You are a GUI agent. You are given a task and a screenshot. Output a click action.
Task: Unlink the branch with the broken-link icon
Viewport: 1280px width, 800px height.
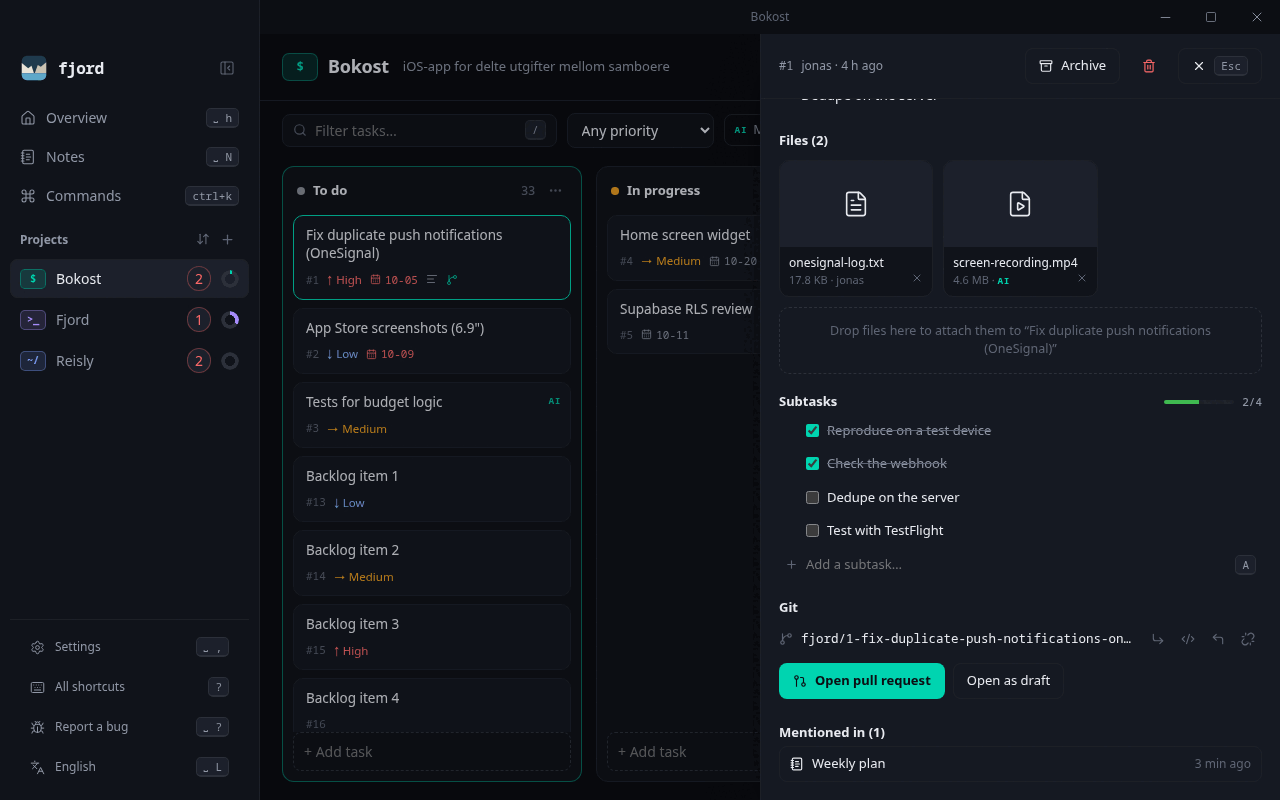click(1248, 639)
